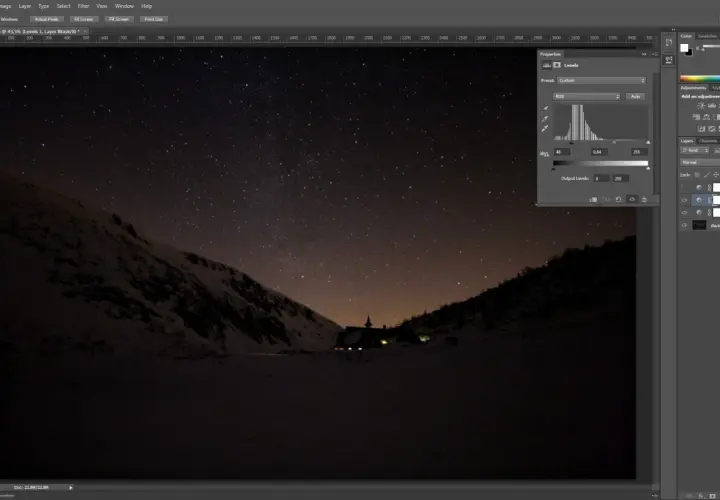Screen dimensions: 720x500
Task: Open the Normal blend mode dropdown
Action: click(x=700, y=162)
